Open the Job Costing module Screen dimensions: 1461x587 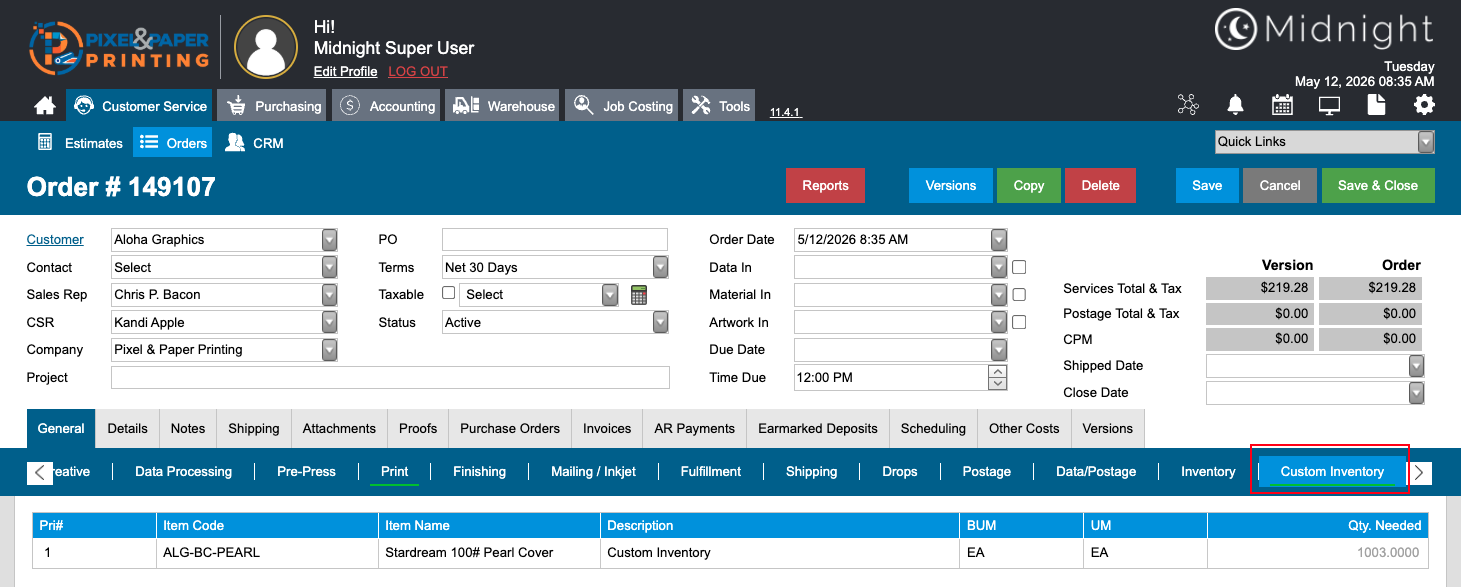click(x=621, y=106)
